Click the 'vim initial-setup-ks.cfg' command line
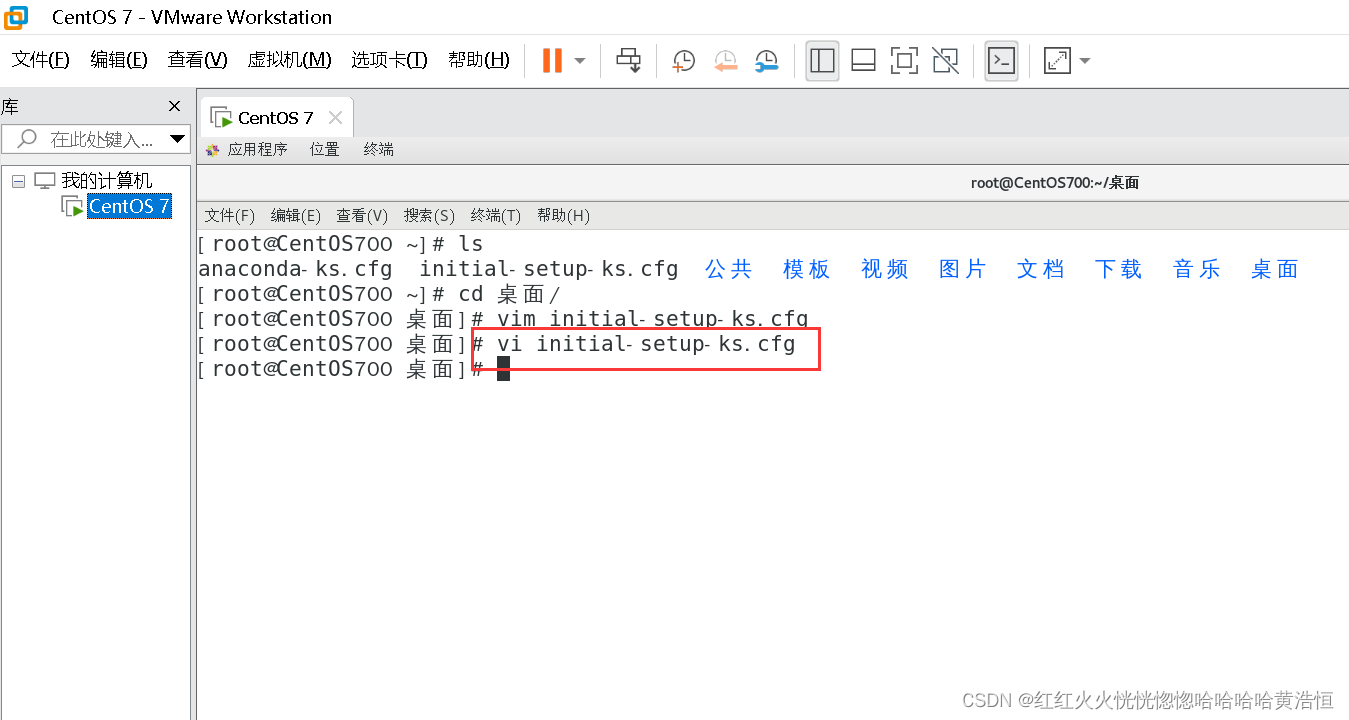This screenshot has width=1349, height=720. (x=652, y=319)
